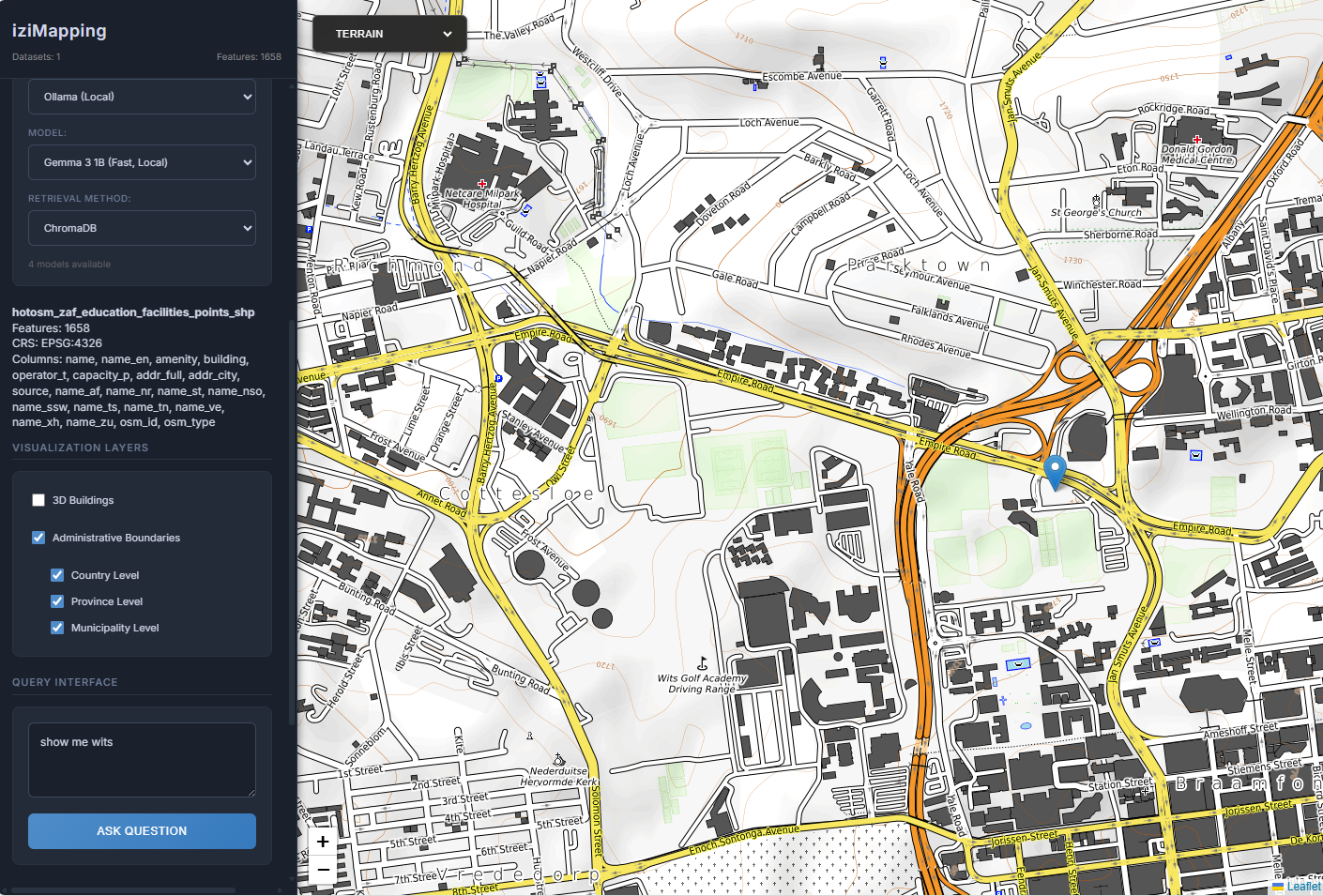Image resolution: width=1323 pixels, height=896 pixels.
Task: Toggle the Municipality Level checkbox
Action: point(57,628)
